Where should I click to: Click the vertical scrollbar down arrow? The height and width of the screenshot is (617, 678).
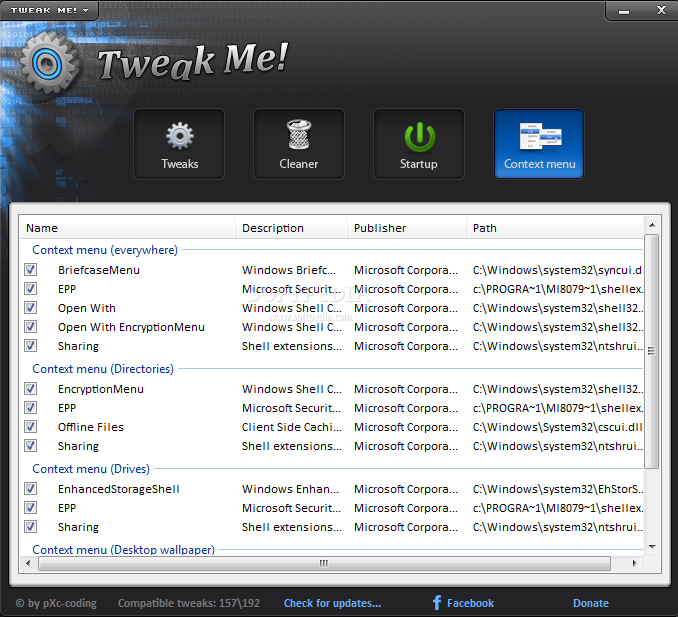[x=652, y=547]
